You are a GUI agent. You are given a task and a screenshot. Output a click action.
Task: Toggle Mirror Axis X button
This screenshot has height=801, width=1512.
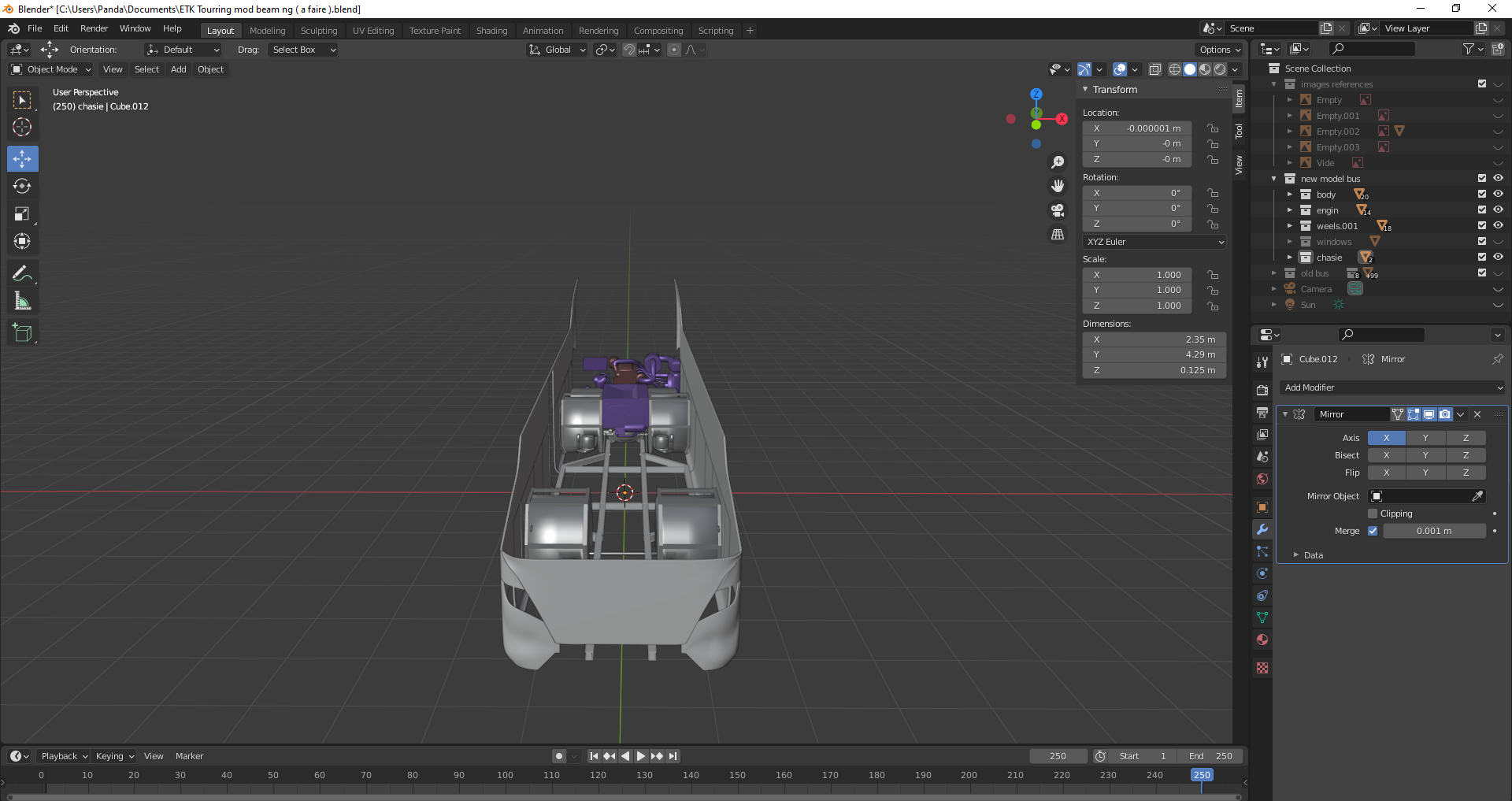1386,438
